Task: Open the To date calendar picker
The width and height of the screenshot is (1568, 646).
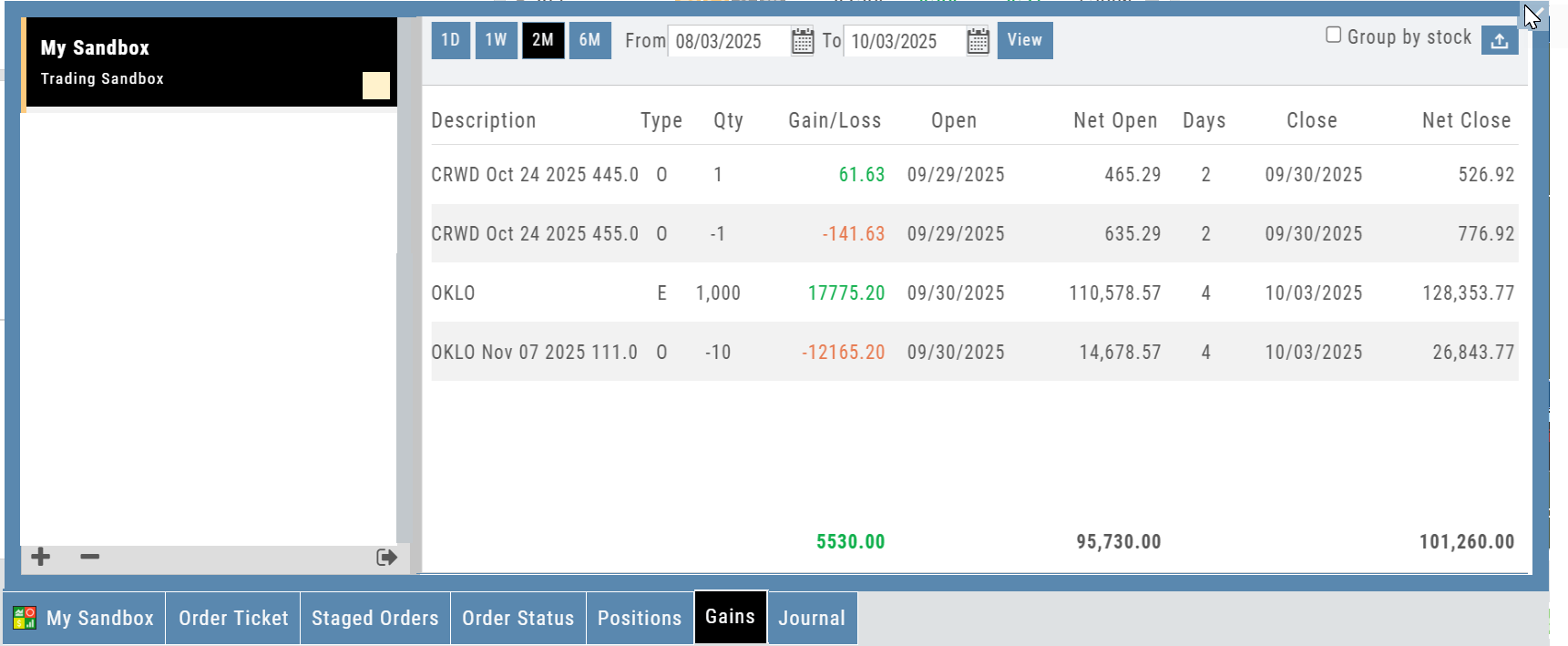Action: 978,41
